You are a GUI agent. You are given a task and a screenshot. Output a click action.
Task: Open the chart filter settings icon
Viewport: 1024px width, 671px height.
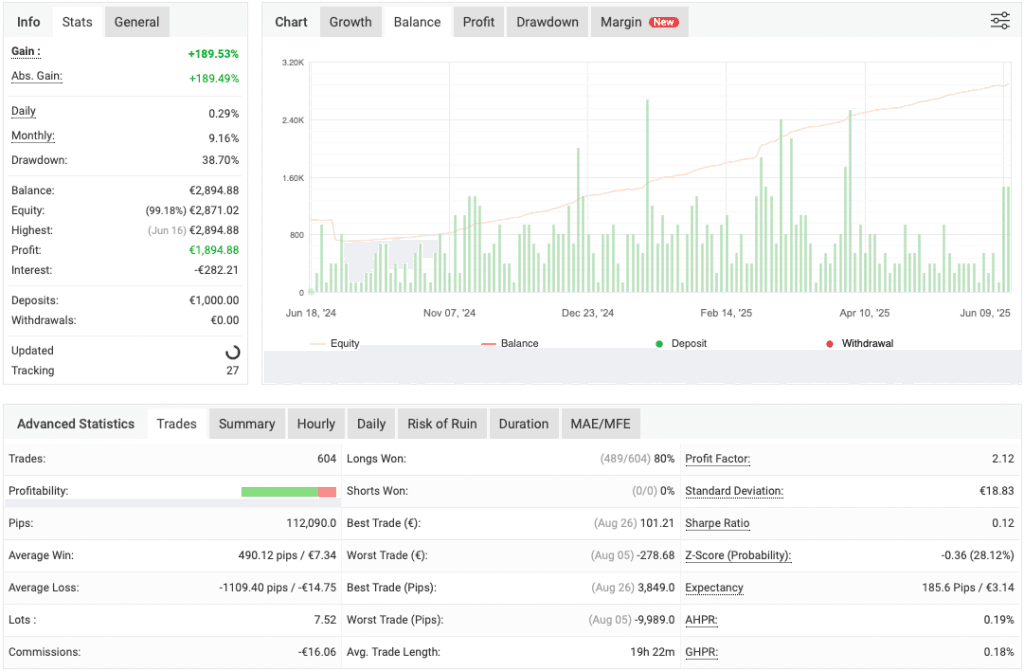(x=999, y=20)
